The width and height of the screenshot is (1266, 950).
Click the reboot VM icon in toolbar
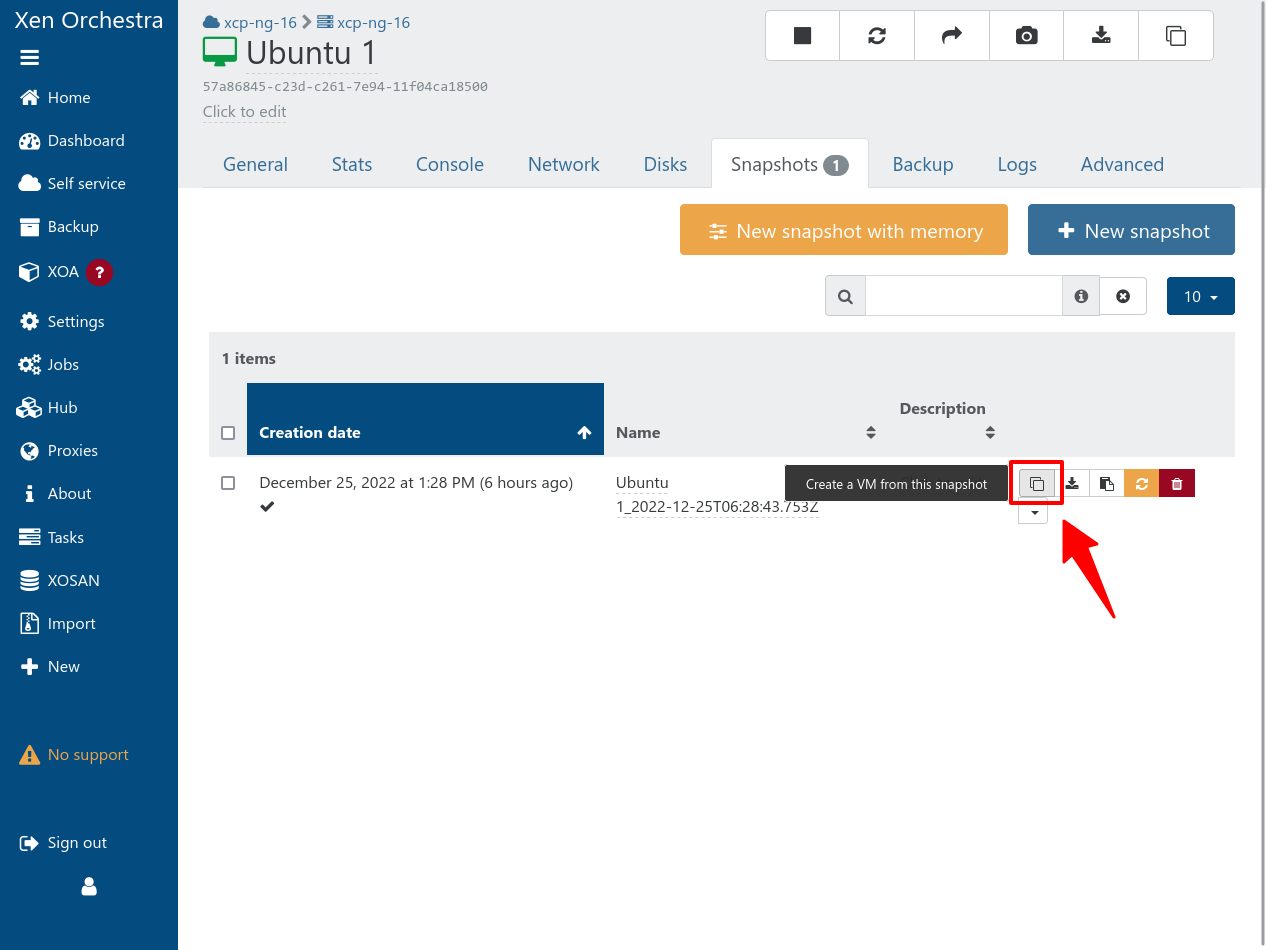[x=877, y=36]
